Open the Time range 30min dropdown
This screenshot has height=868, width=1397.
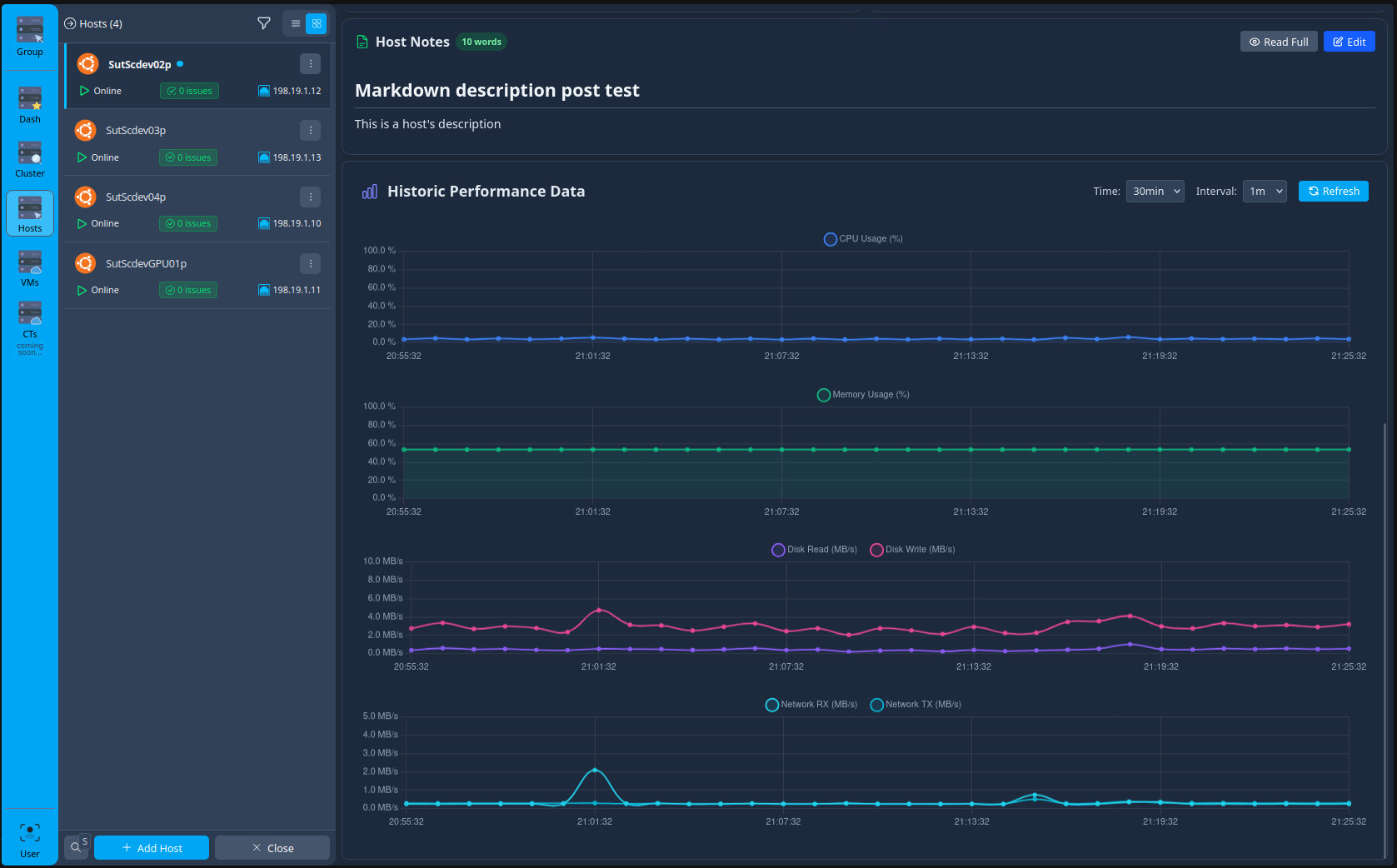[x=1155, y=191]
